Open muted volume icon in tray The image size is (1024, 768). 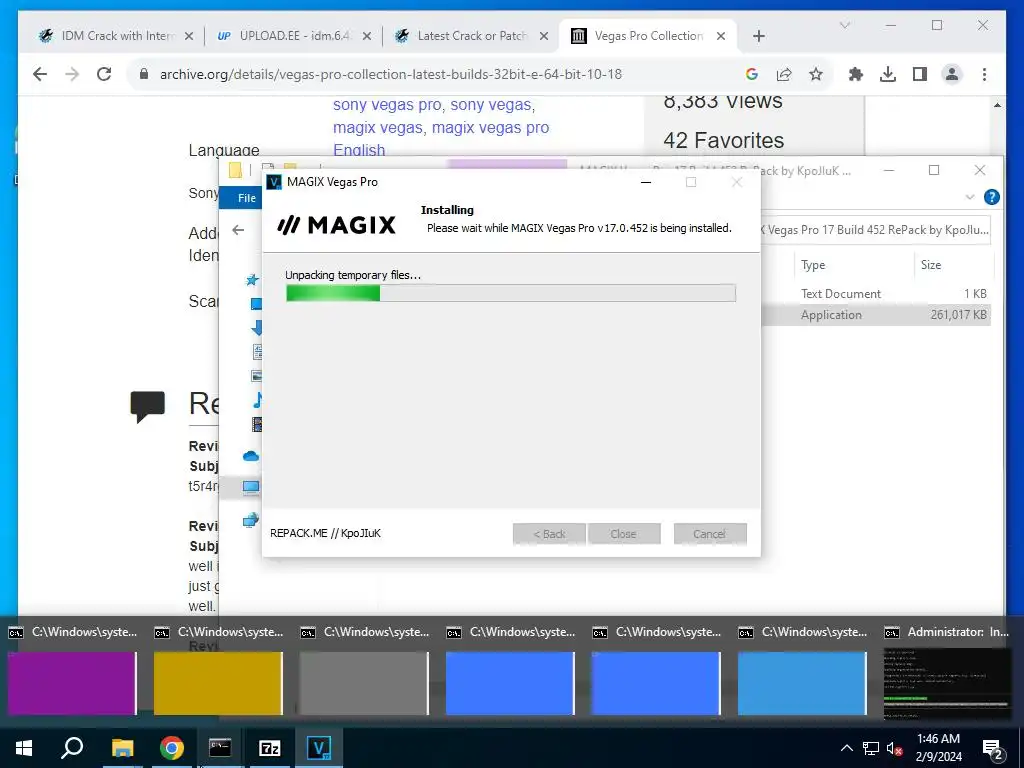[x=895, y=748]
